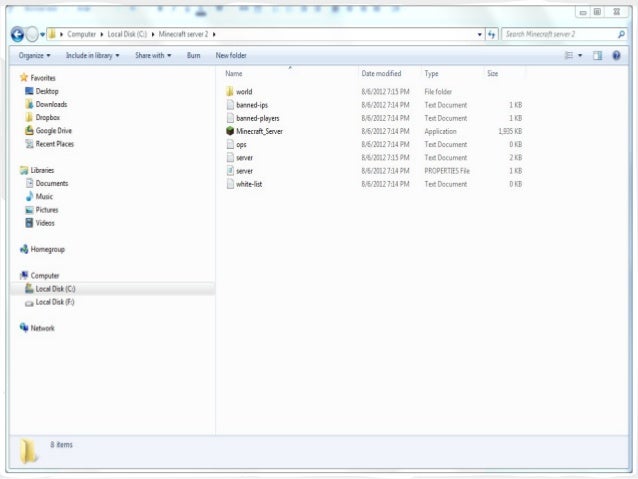The image size is (638, 479).
Task: Select the Minecraft_Server application icon
Action: [230, 131]
